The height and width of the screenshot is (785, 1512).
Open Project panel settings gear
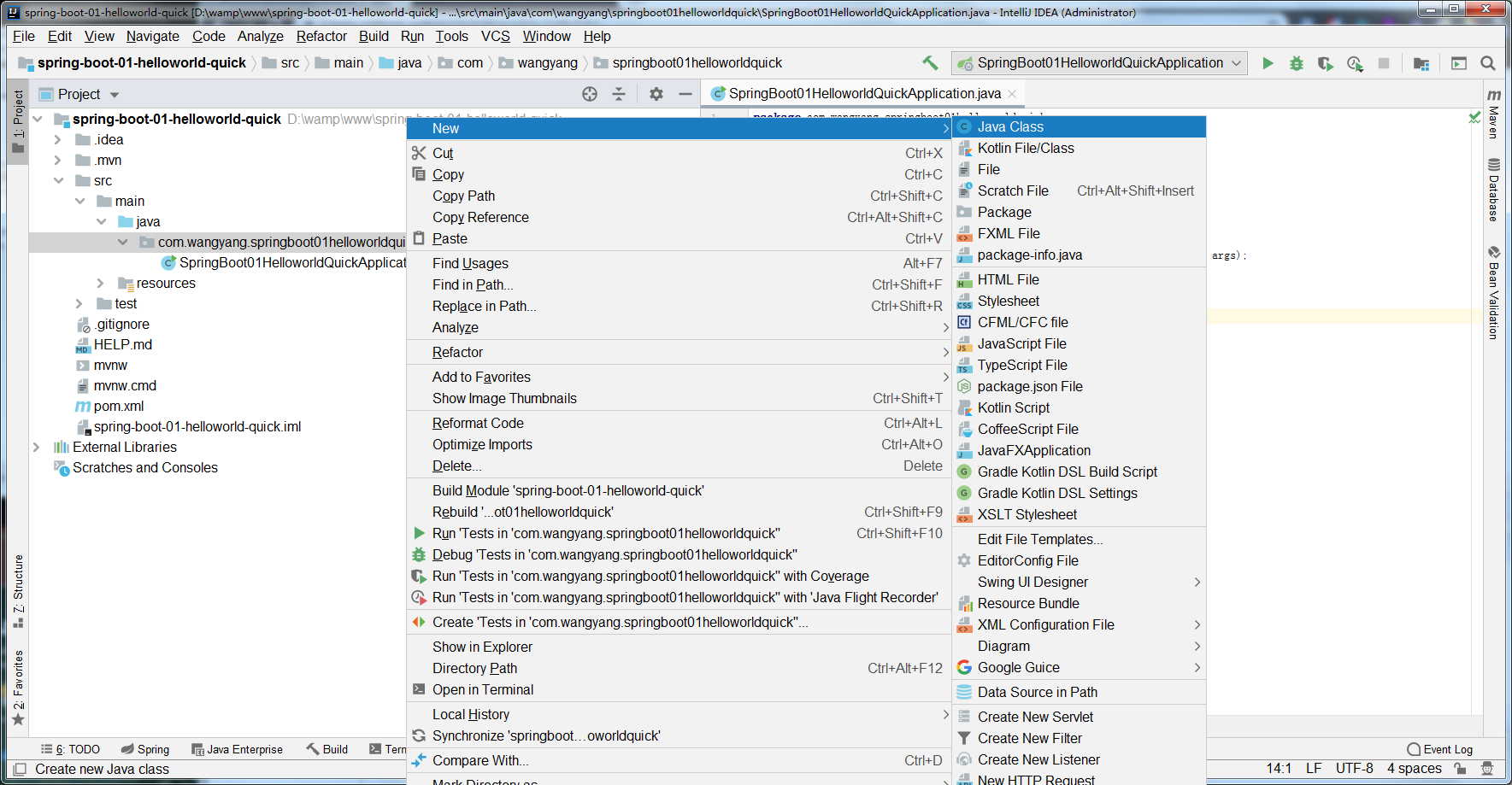[x=656, y=94]
